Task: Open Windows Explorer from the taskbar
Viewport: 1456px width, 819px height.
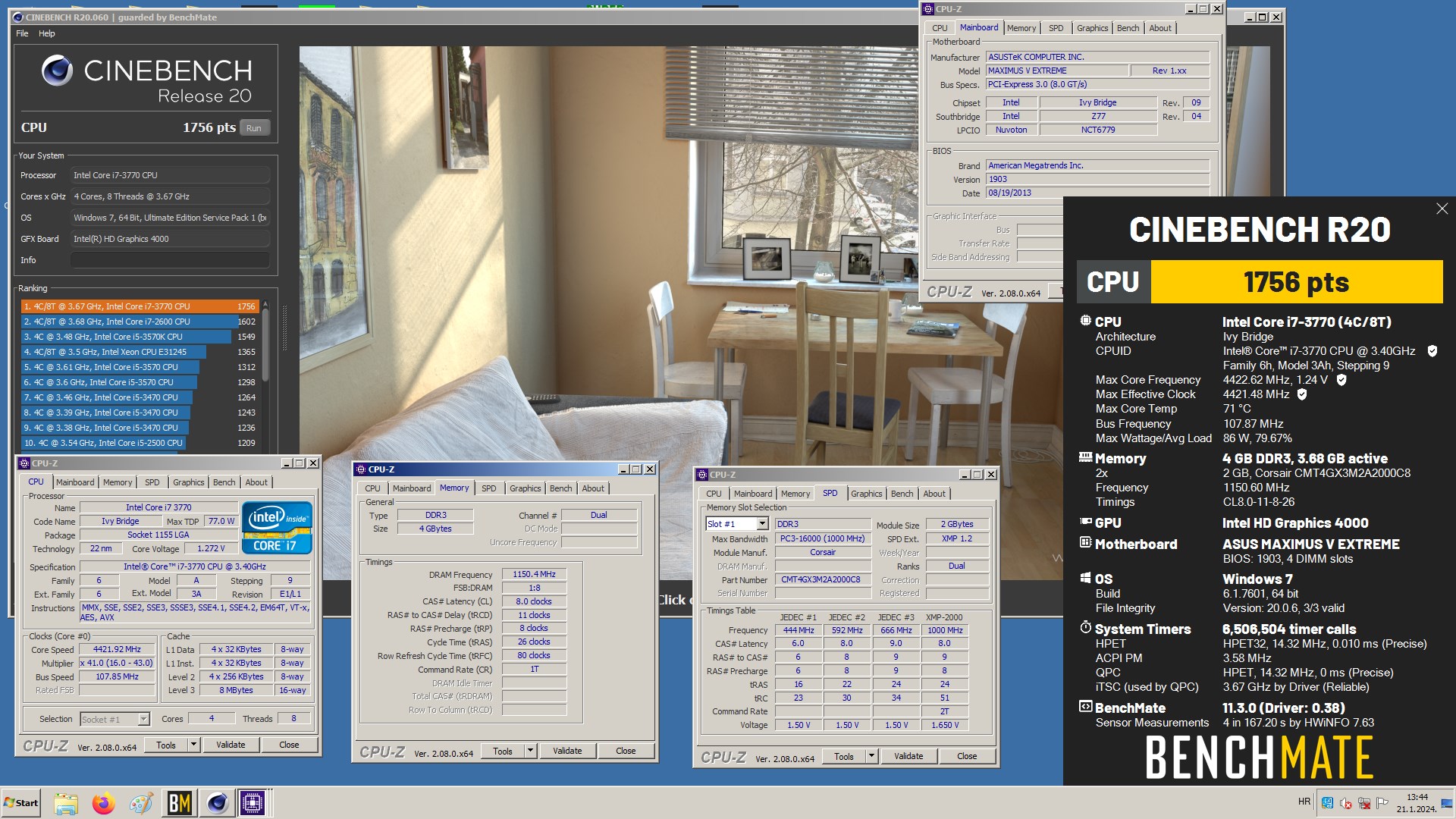Action: coord(66,802)
